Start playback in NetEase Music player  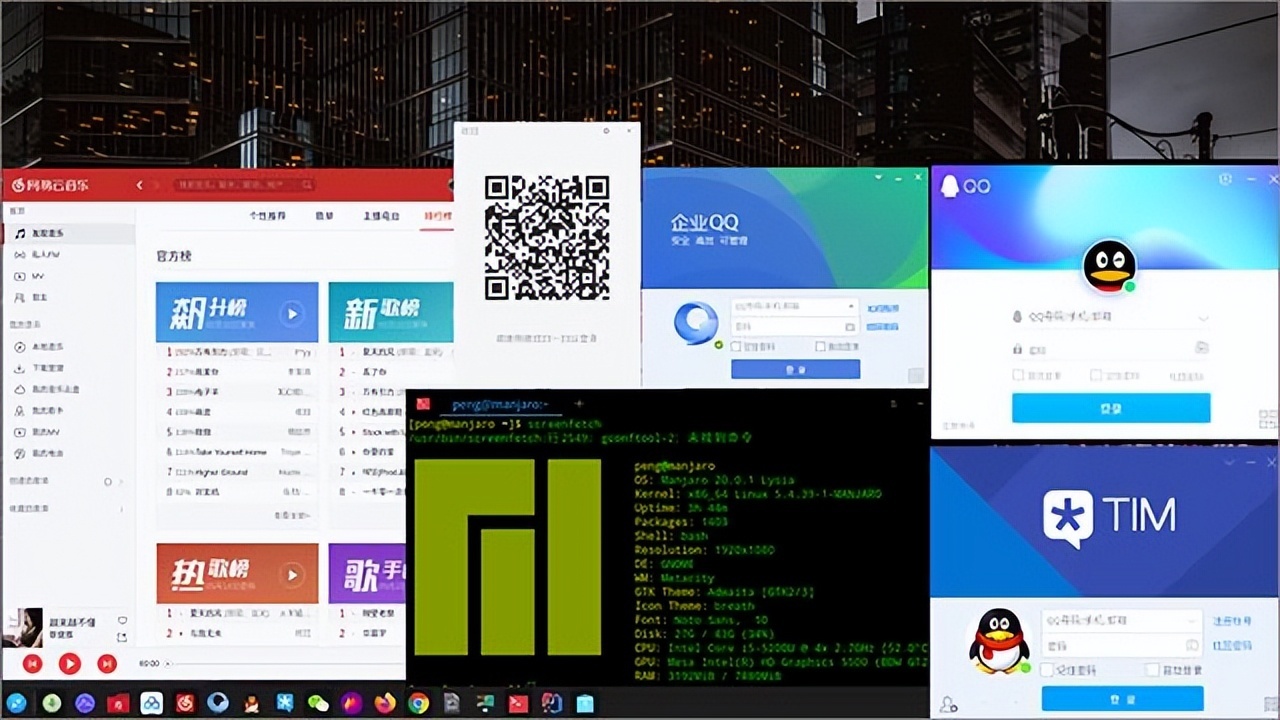[x=69, y=663]
